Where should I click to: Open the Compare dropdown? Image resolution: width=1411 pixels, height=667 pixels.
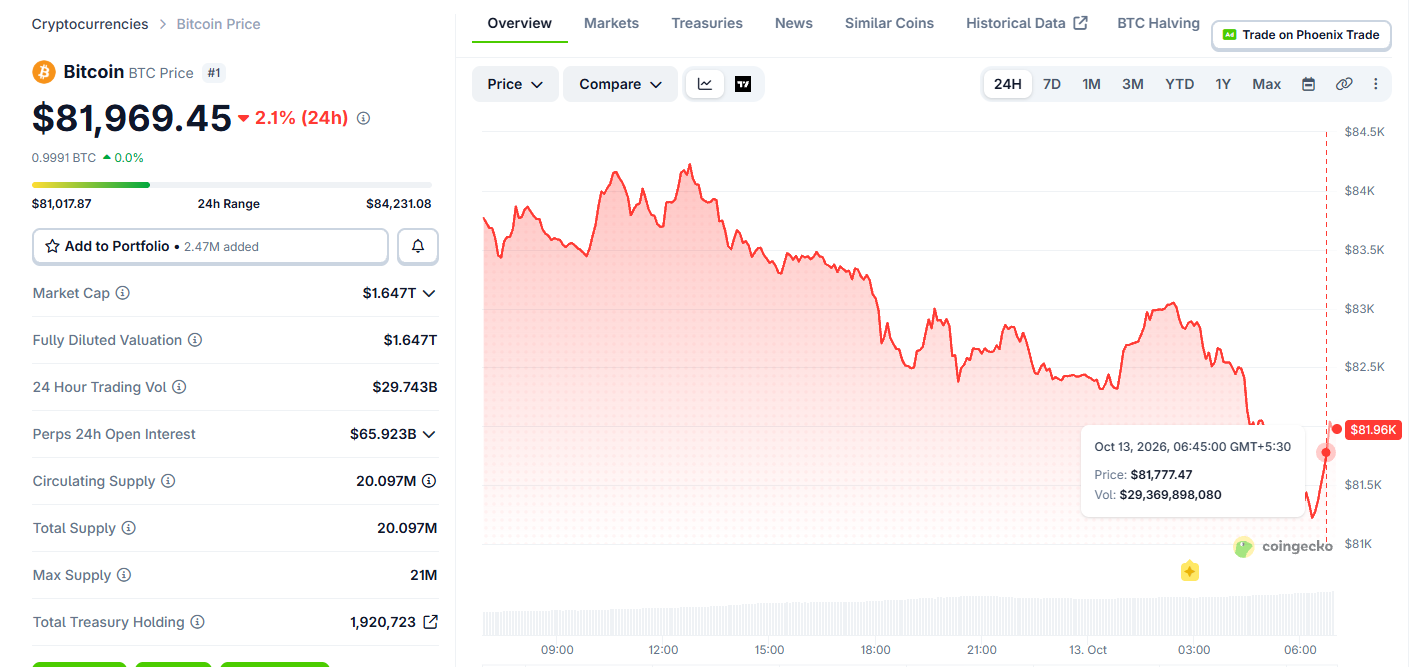pyautogui.click(x=621, y=84)
